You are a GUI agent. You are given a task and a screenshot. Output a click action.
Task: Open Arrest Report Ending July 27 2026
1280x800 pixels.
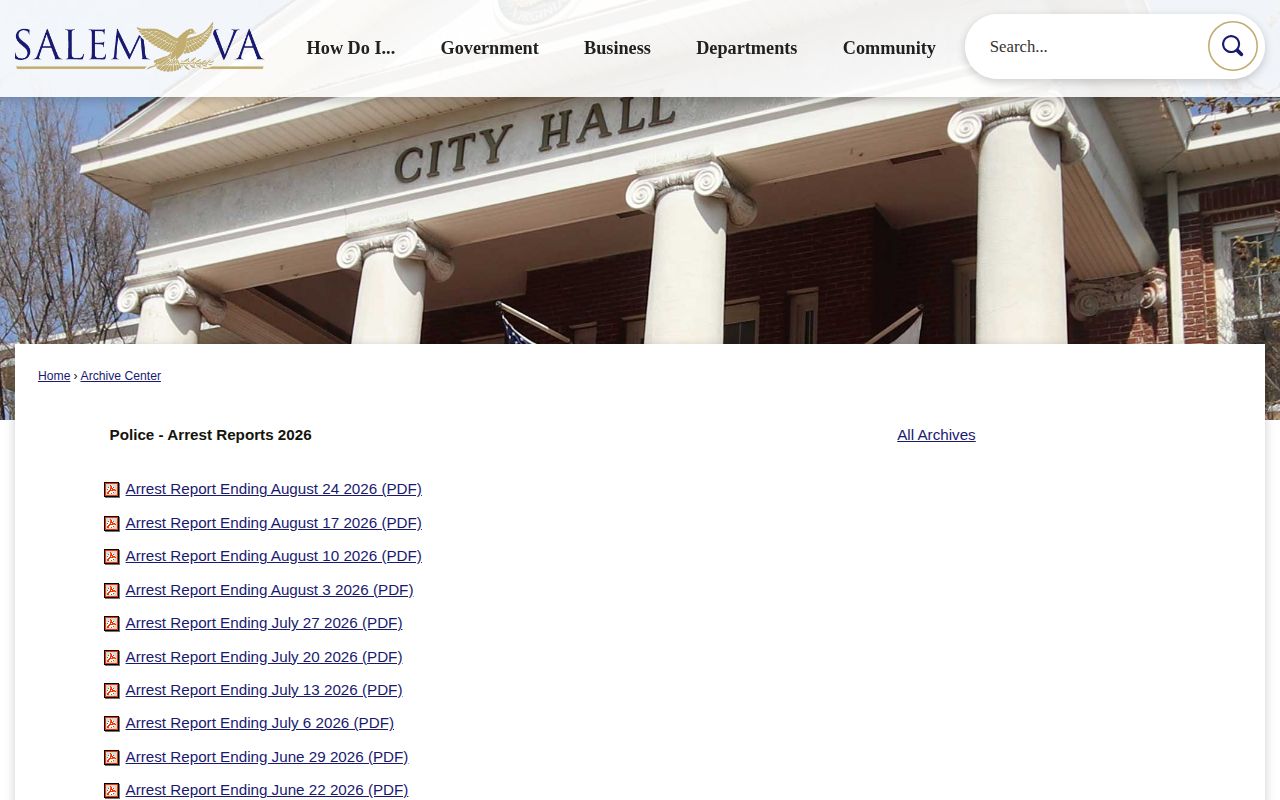[x=264, y=623]
